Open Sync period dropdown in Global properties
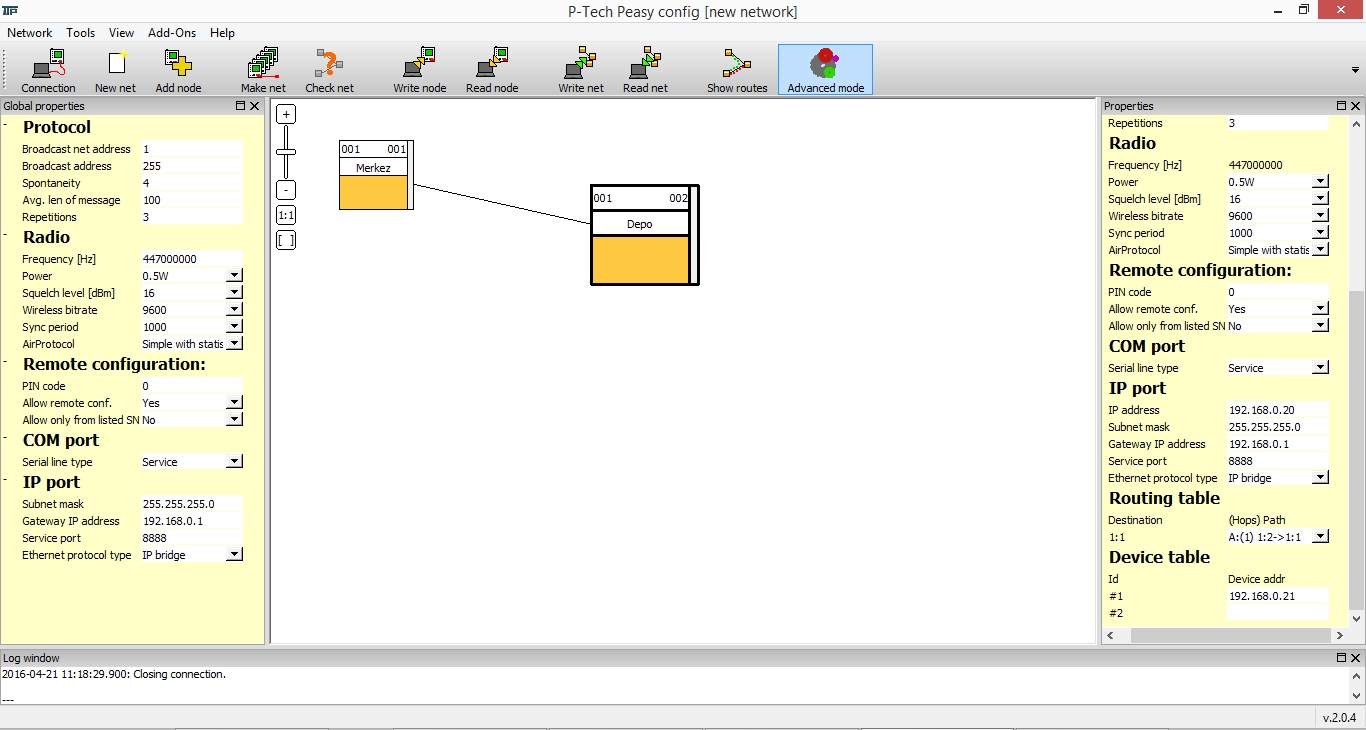 [234, 327]
